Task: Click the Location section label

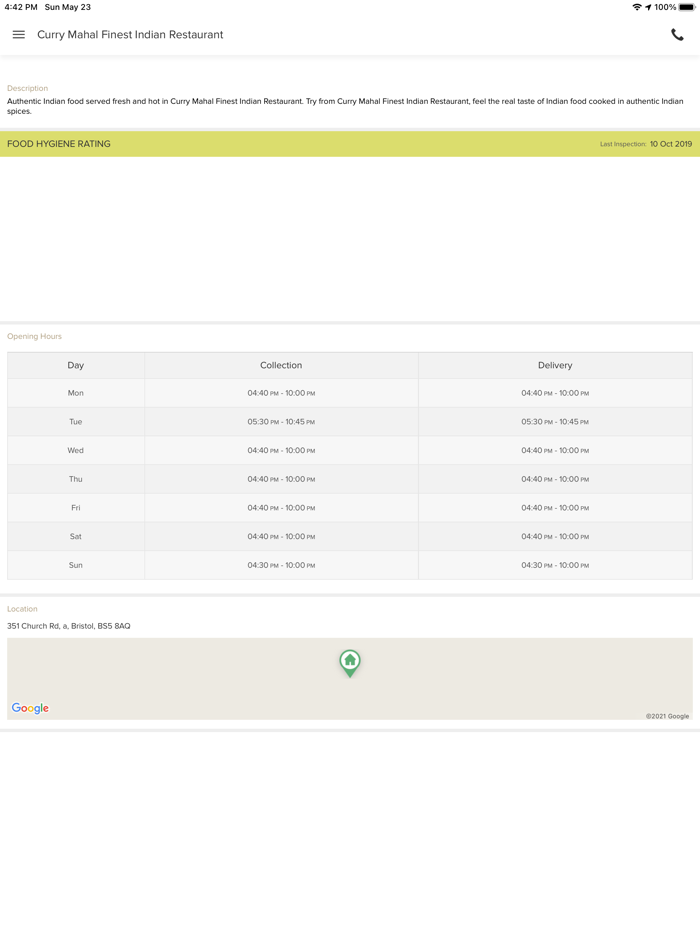Action: (22, 609)
